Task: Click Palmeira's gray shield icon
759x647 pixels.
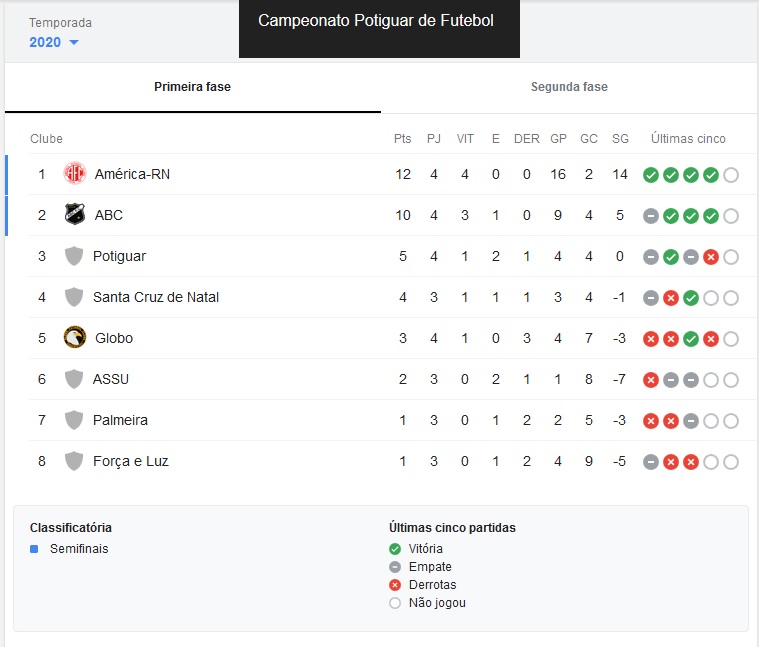Action: [73, 420]
